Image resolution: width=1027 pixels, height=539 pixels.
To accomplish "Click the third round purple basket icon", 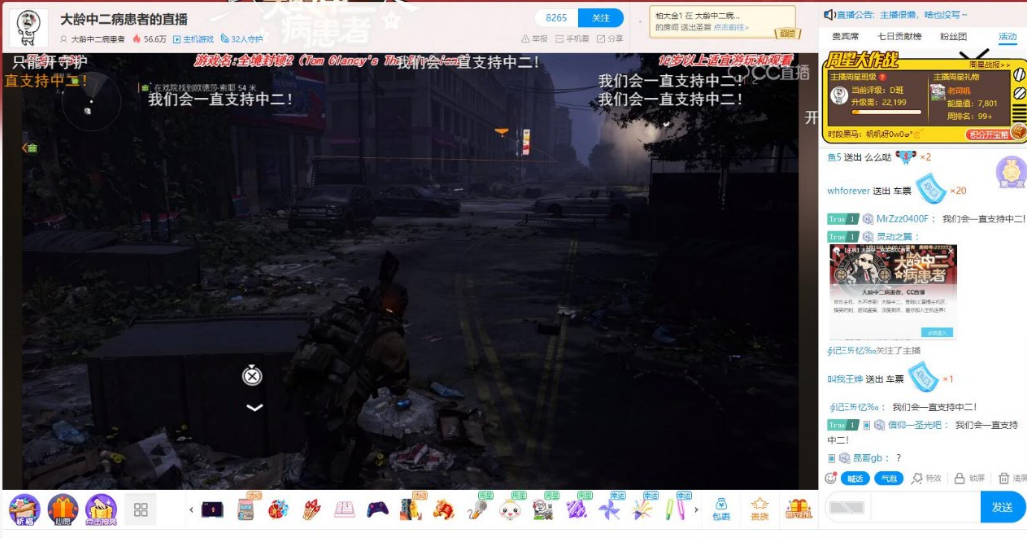I will click(101, 510).
